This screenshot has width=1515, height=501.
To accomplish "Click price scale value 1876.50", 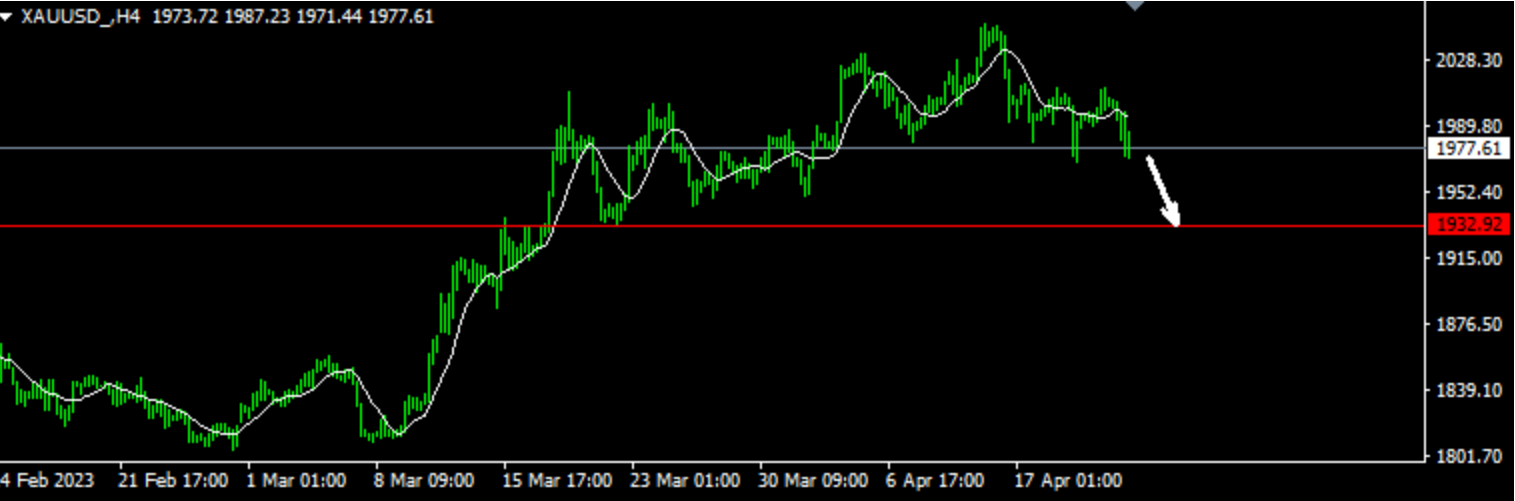I will (x=1469, y=324).
